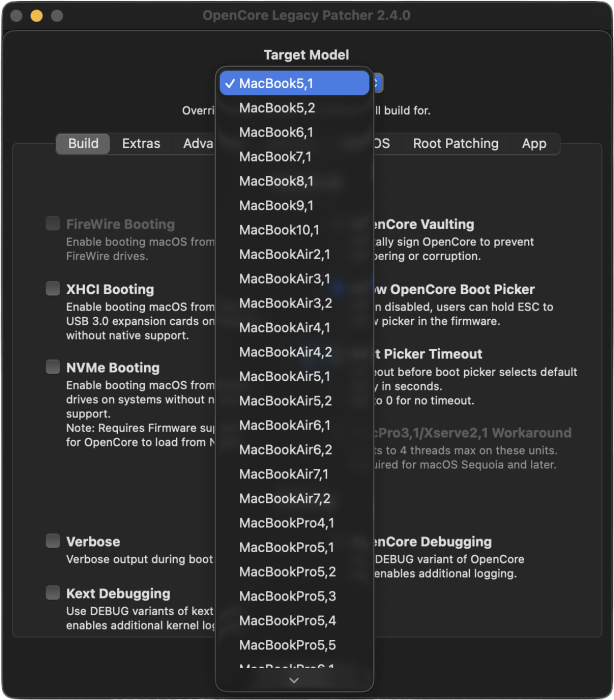Select MacBook5,1 in the model list
The image size is (614, 700).
(294, 83)
